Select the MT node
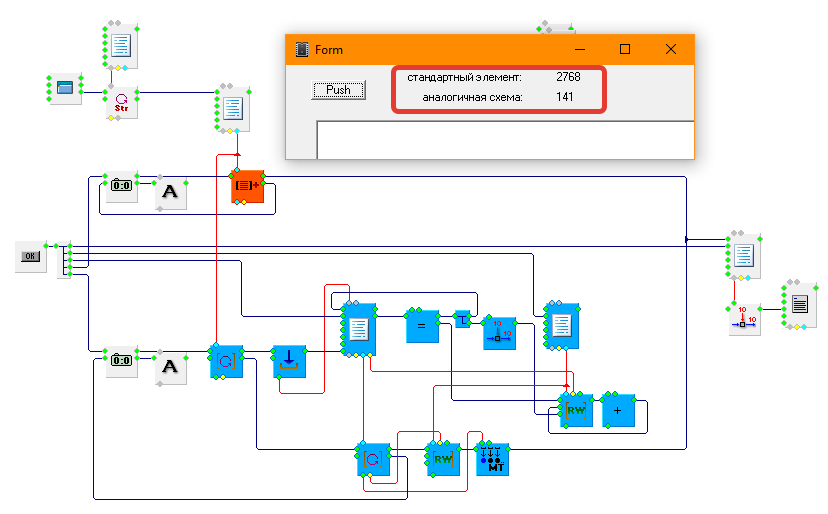 click(x=492, y=459)
